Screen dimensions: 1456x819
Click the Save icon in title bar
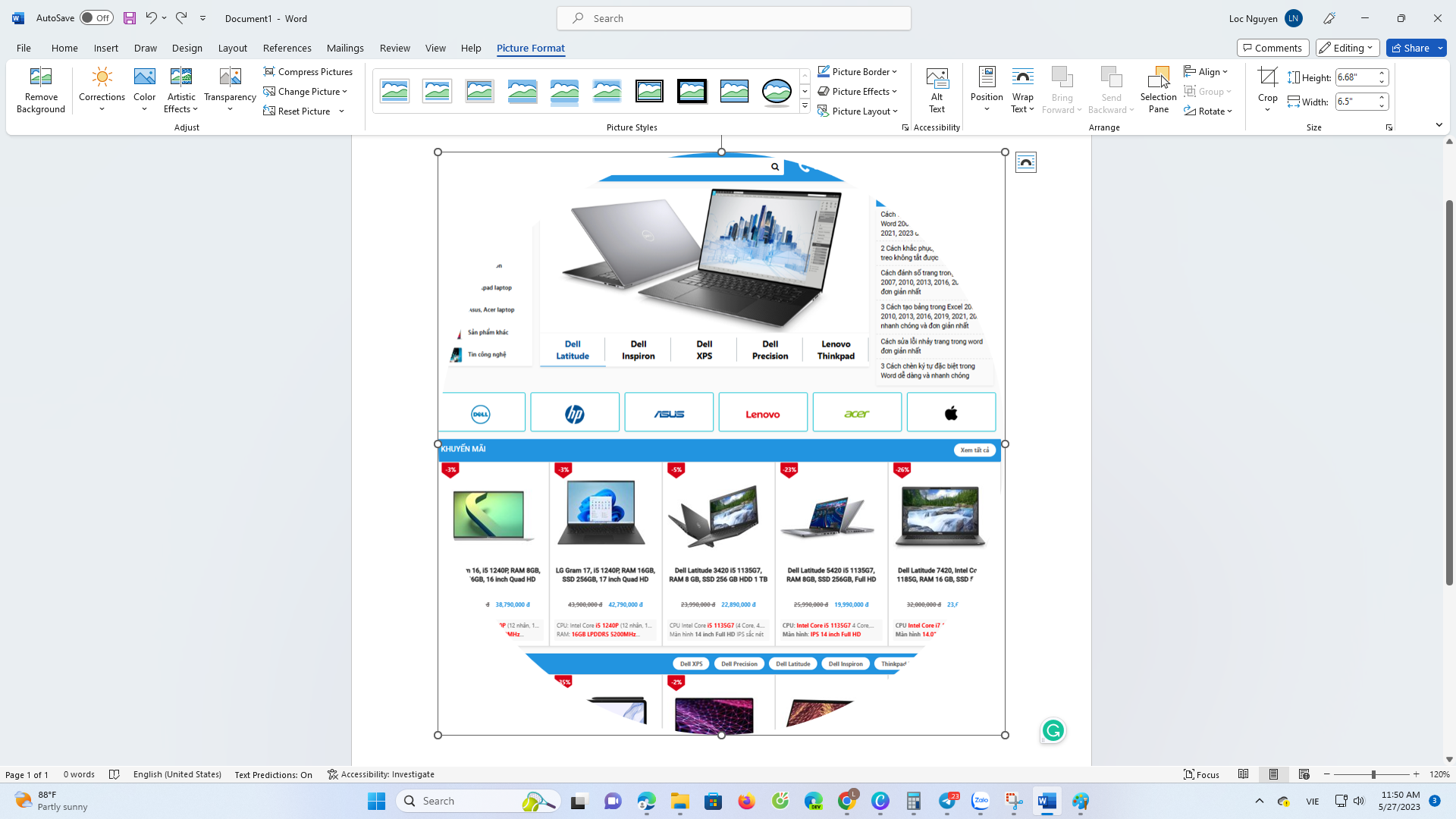(x=130, y=18)
